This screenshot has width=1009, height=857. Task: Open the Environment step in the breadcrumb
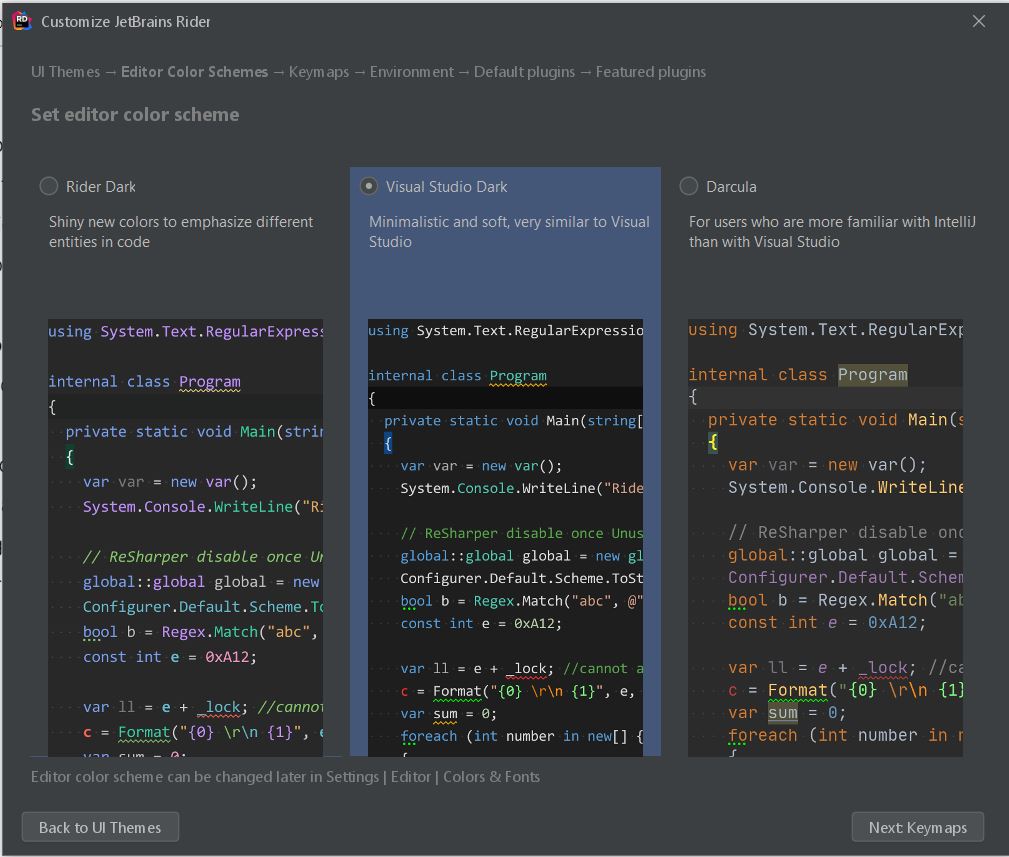(x=413, y=71)
